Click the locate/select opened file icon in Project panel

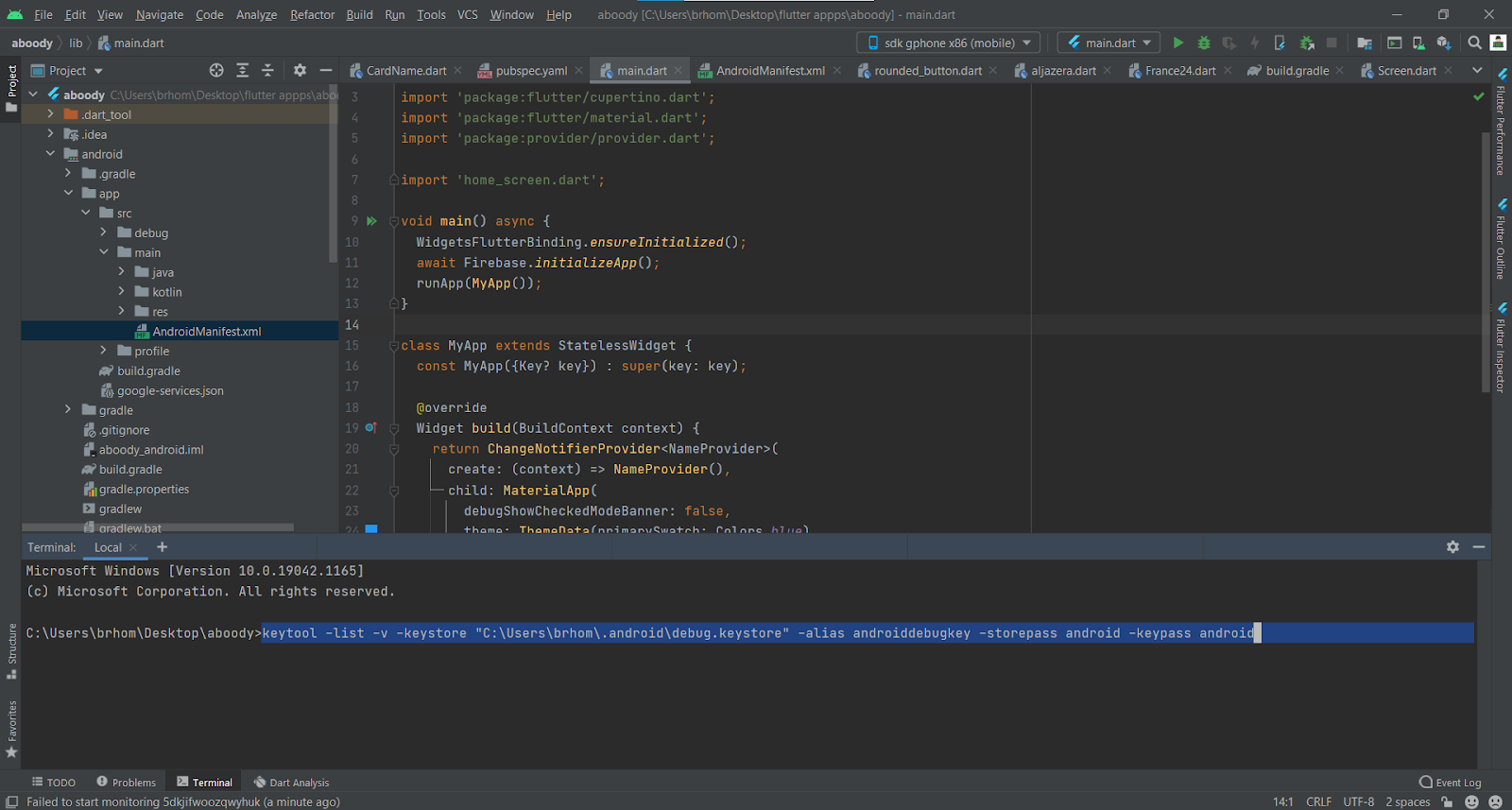pyautogui.click(x=216, y=70)
